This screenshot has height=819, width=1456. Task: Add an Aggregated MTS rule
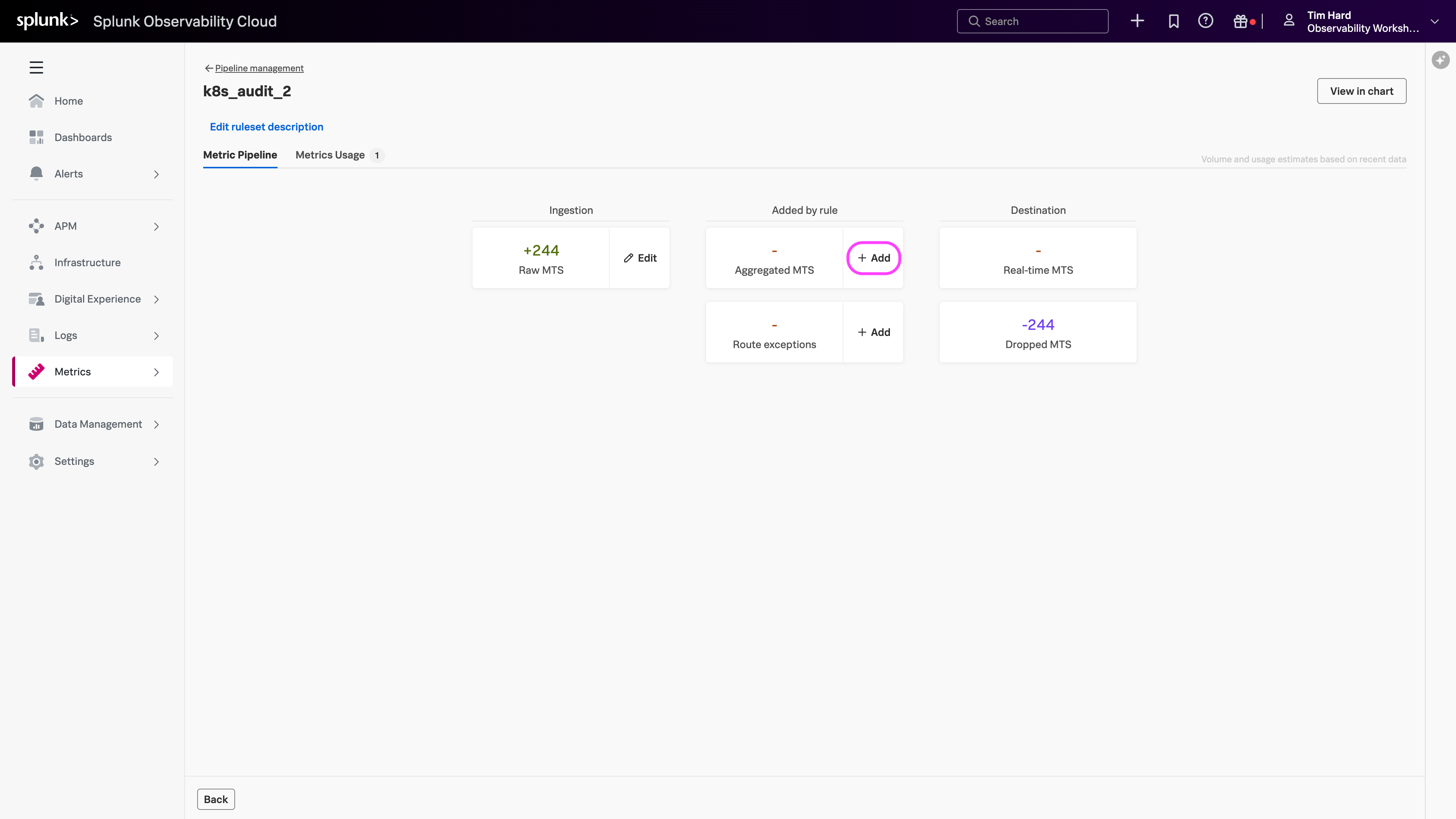click(874, 258)
